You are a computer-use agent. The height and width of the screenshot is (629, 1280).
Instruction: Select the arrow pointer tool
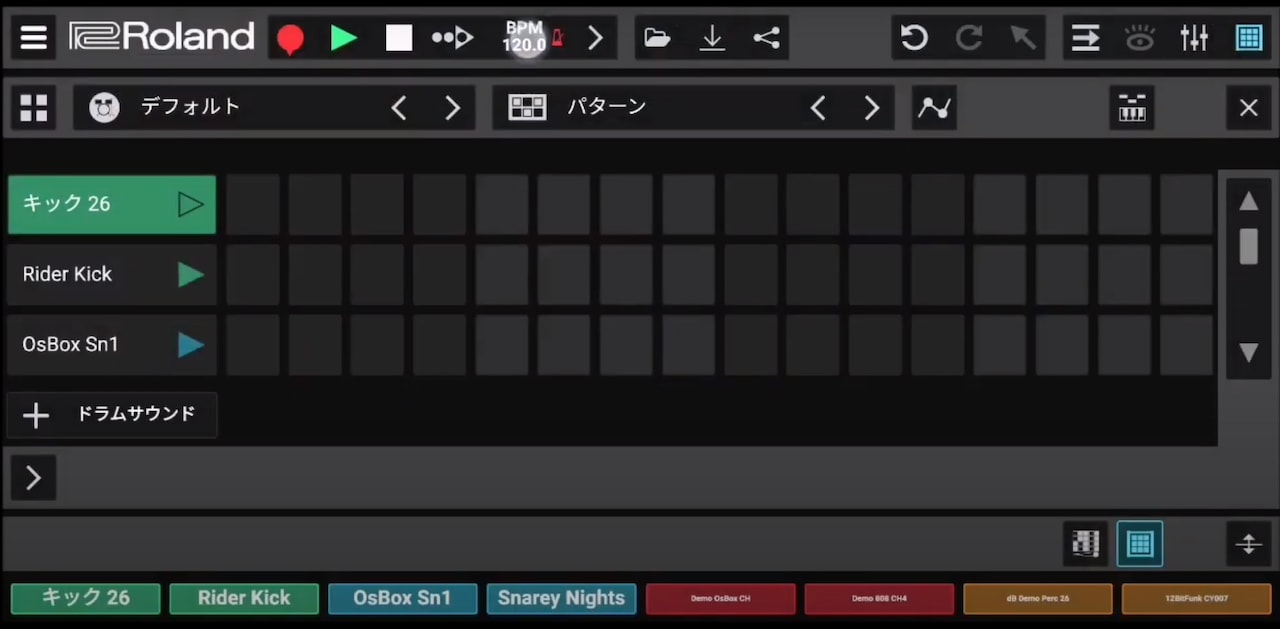(1022, 37)
